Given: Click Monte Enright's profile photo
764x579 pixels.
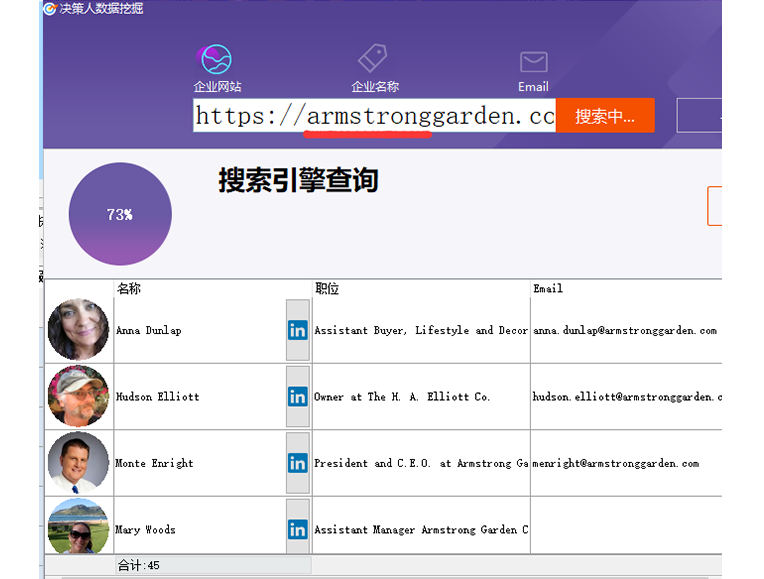Looking at the screenshot, I should [x=78, y=462].
